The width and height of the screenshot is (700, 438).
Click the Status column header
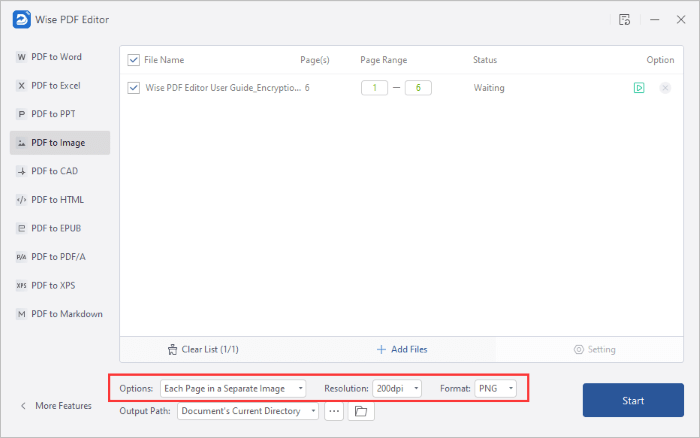485,60
